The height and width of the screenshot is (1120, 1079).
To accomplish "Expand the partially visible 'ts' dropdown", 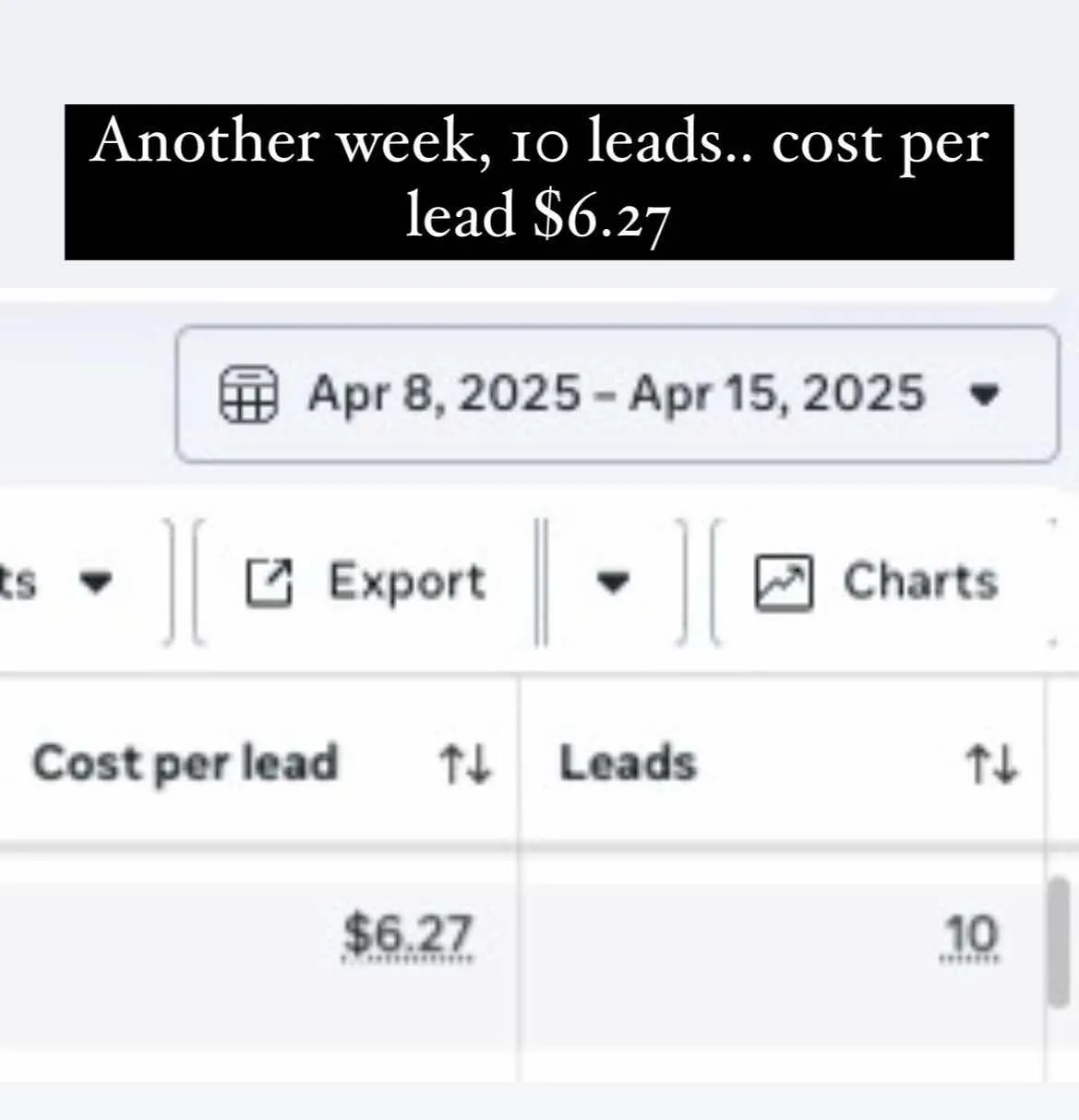I will [x=96, y=582].
